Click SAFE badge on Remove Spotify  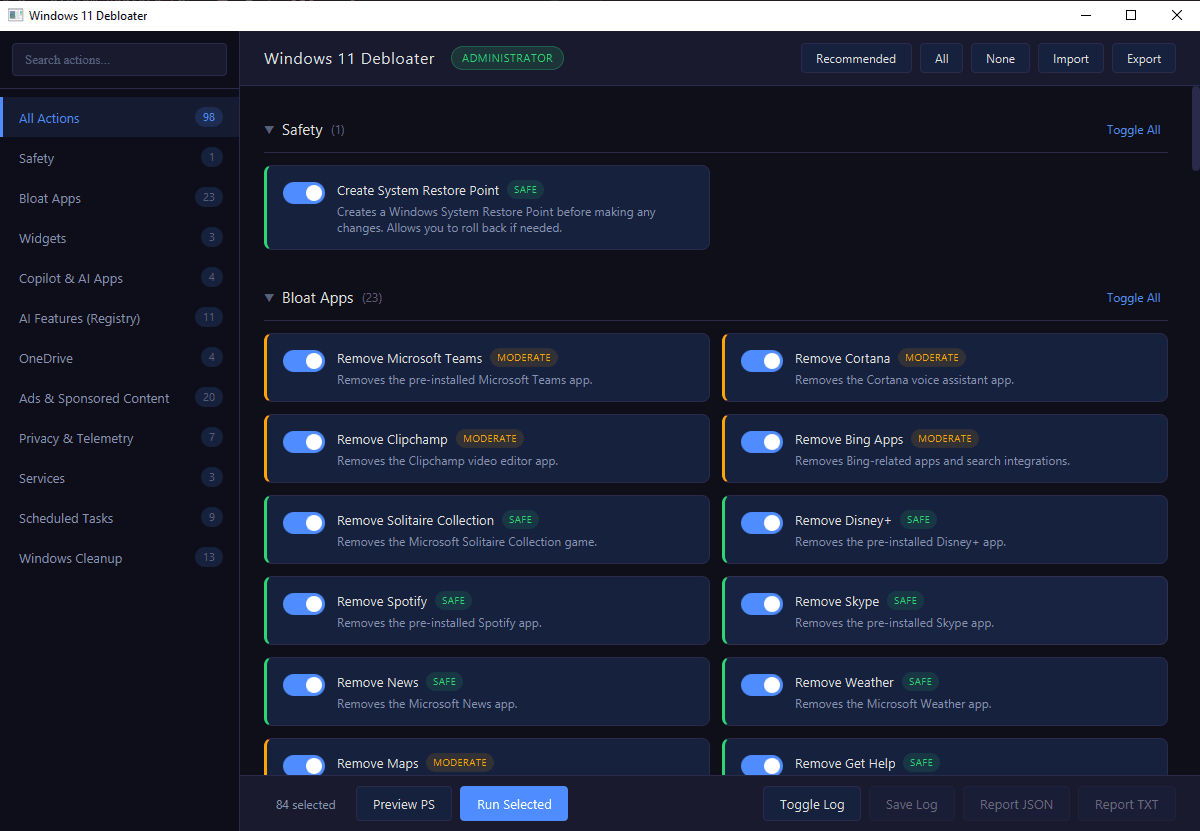[x=453, y=601]
